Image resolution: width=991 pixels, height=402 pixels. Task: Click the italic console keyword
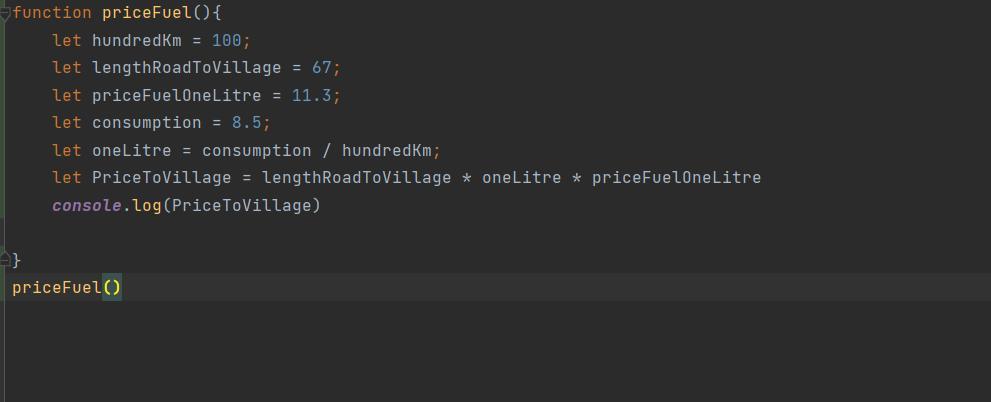pyautogui.click(x=86, y=206)
